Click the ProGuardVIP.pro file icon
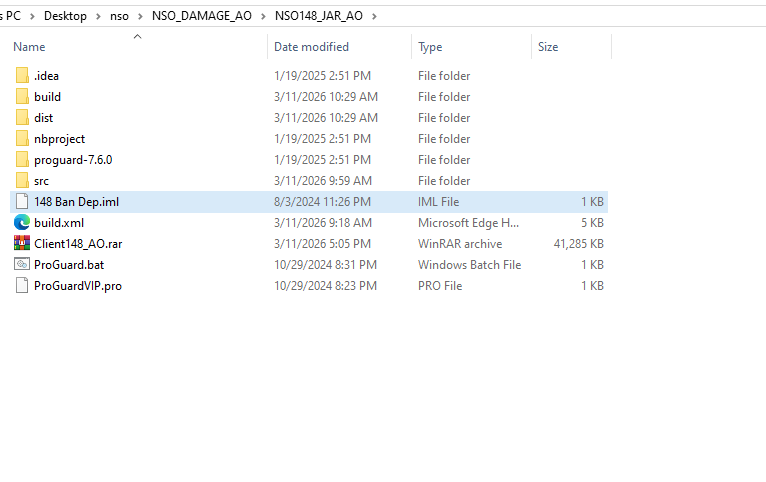766x482 pixels. point(22,286)
